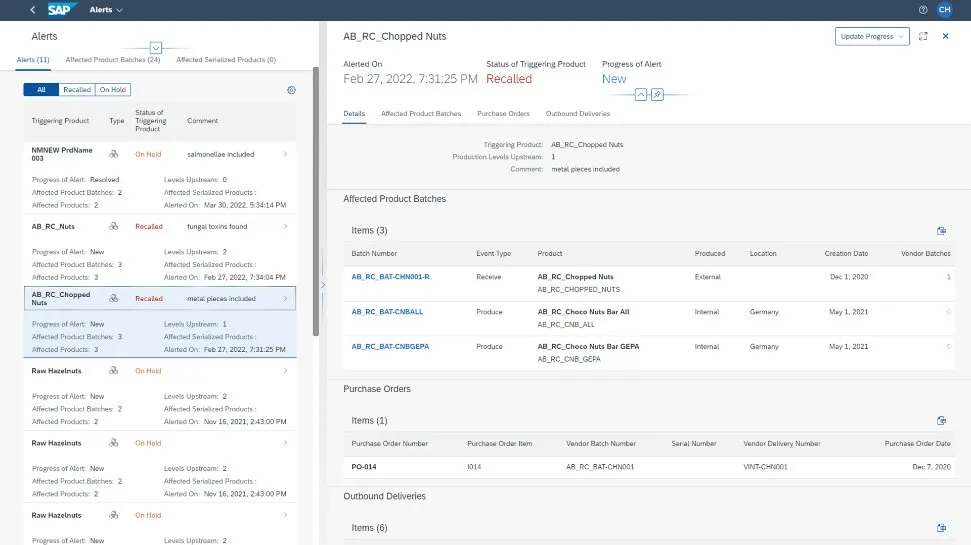Enter full screen mode for detail panel

pyautogui.click(x=923, y=36)
